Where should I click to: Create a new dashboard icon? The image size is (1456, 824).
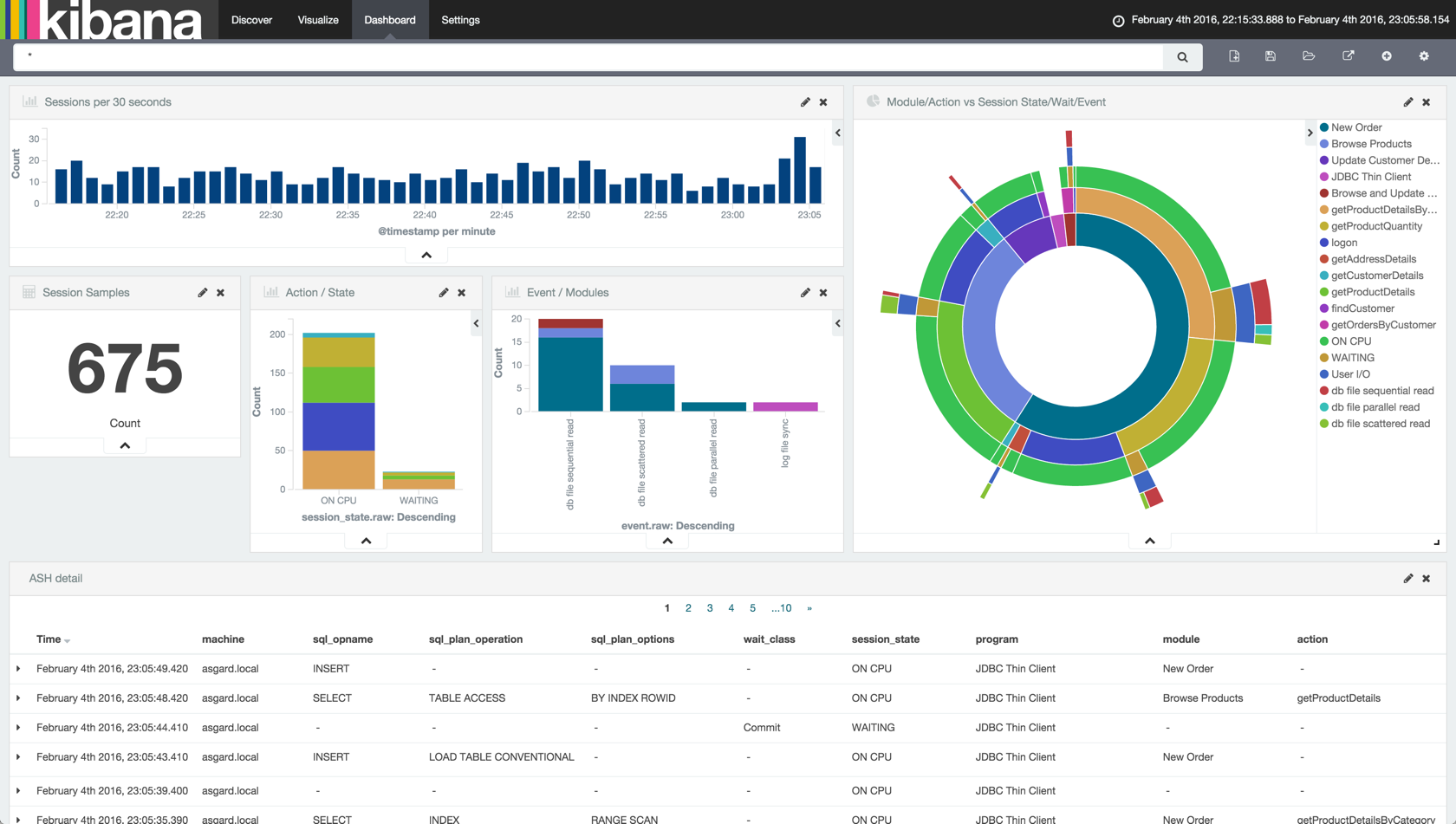tap(1234, 56)
